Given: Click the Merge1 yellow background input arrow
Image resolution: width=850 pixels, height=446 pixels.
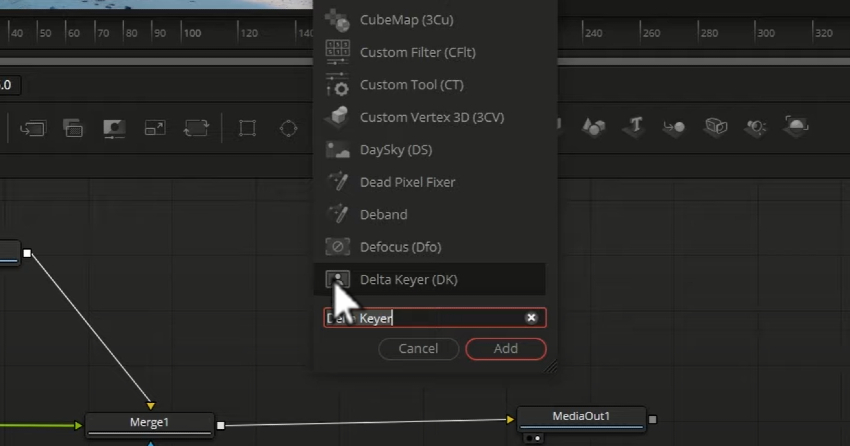Looking at the screenshot, I should 151,405.
